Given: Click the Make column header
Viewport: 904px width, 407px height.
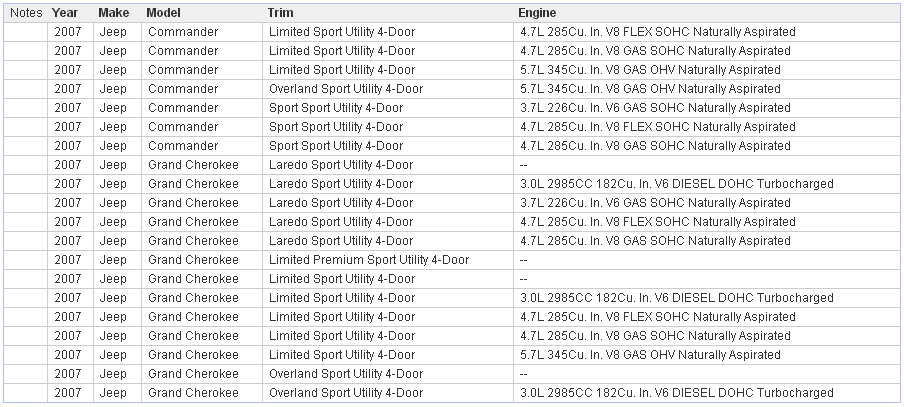Looking at the screenshot, I should click(114, 13).
